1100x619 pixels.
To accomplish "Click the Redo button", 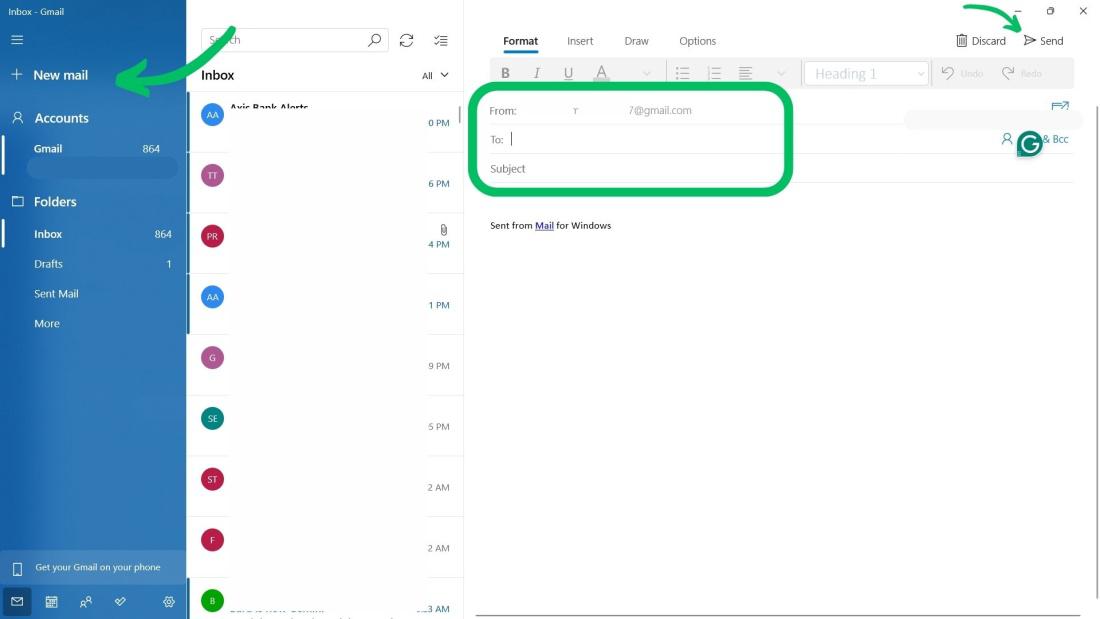I will 1022,73.
